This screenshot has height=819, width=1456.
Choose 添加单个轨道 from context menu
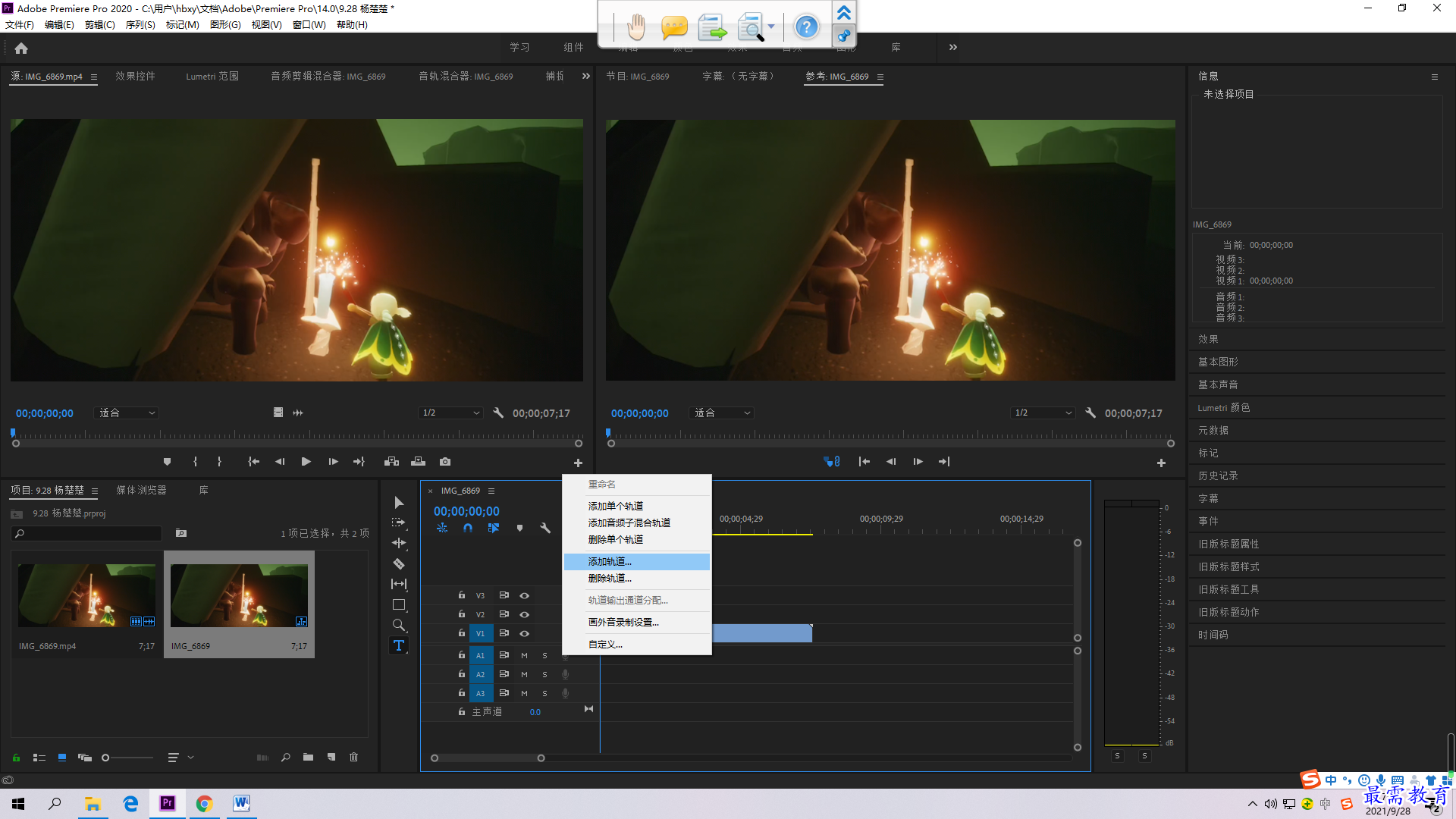[636, 507]
